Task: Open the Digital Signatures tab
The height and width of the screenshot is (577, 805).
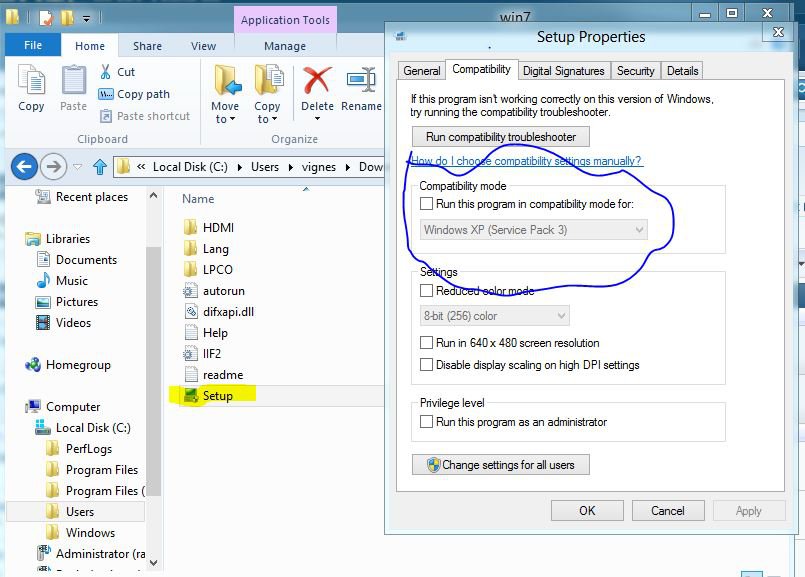Action: (x=564, y=71)
